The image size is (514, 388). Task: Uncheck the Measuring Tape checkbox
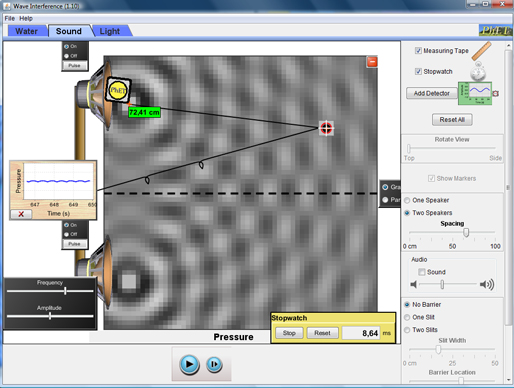click(x=418, y=51)
